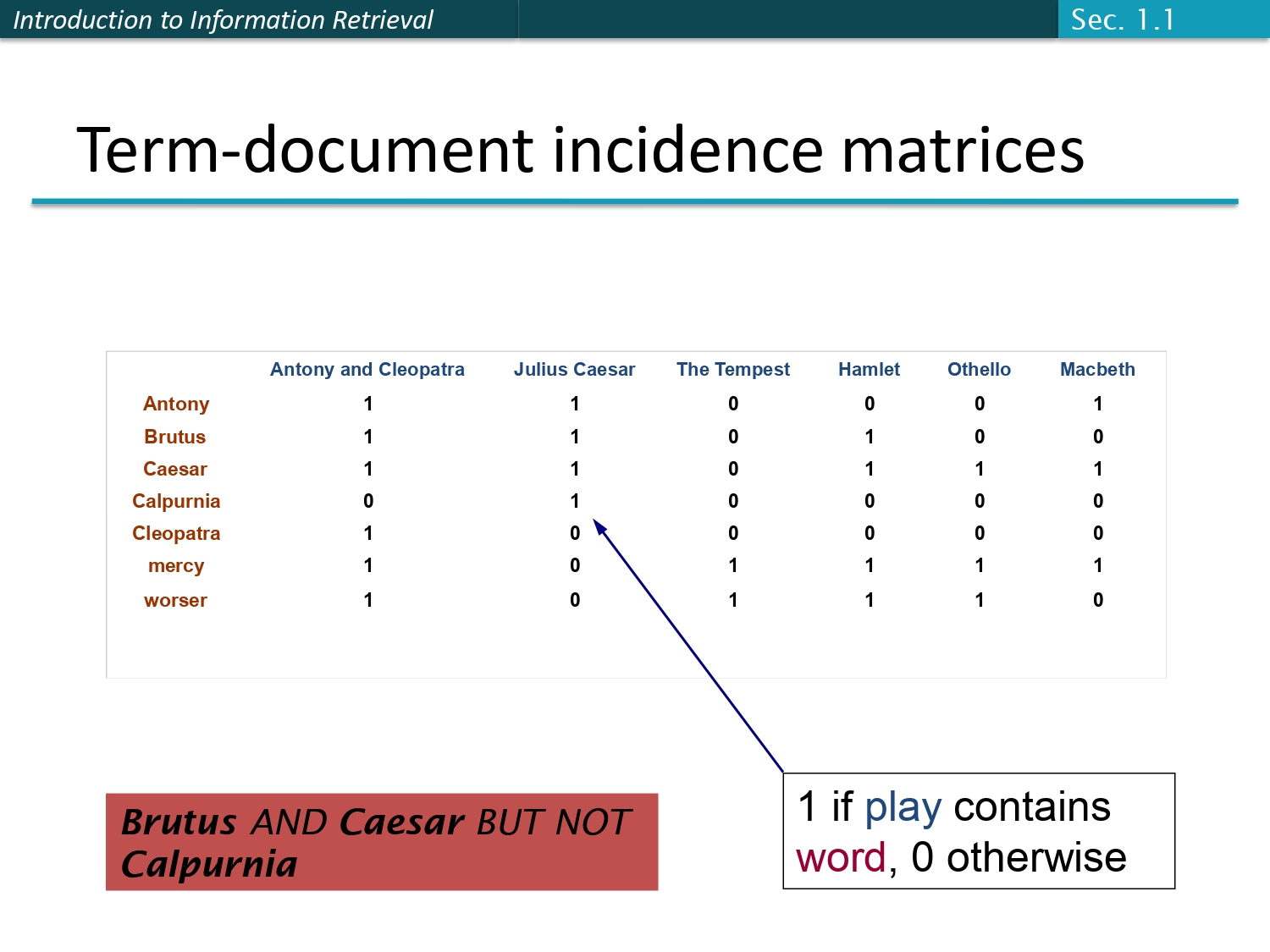Viewport: 1270px width, 952px height.
Task: Select the Othello column header
Action: pyautogui.click(x=979, y=369)
